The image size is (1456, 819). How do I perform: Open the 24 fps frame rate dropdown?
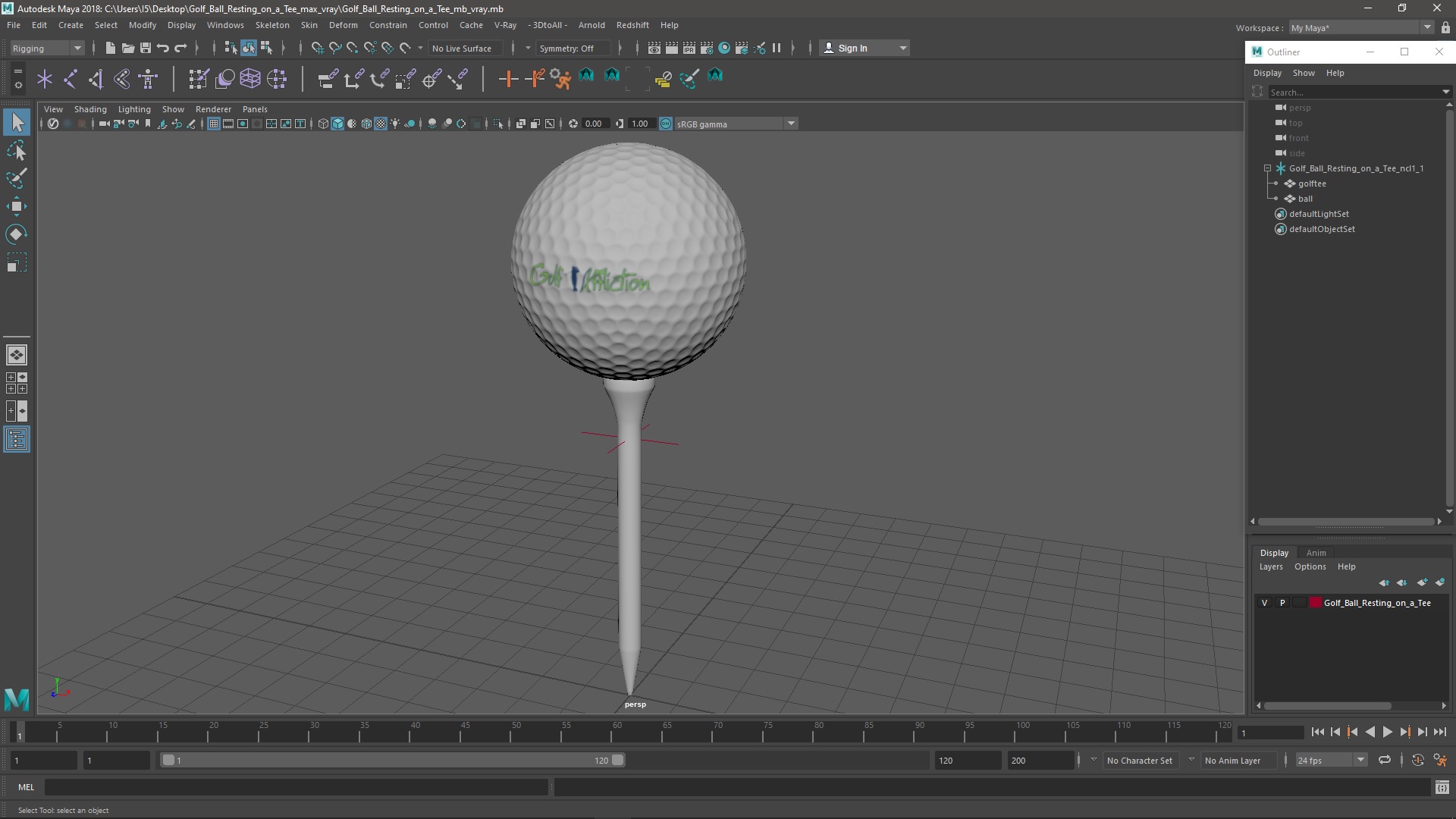pos(1331,760)
